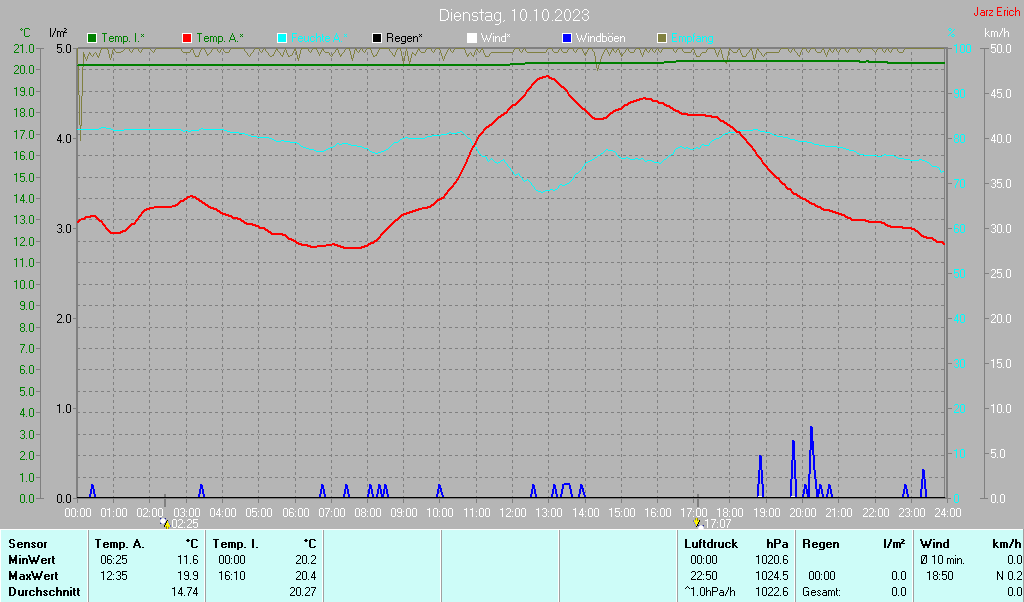
Task: Click the 'Sensor' header cell
Action: (27, 544)
